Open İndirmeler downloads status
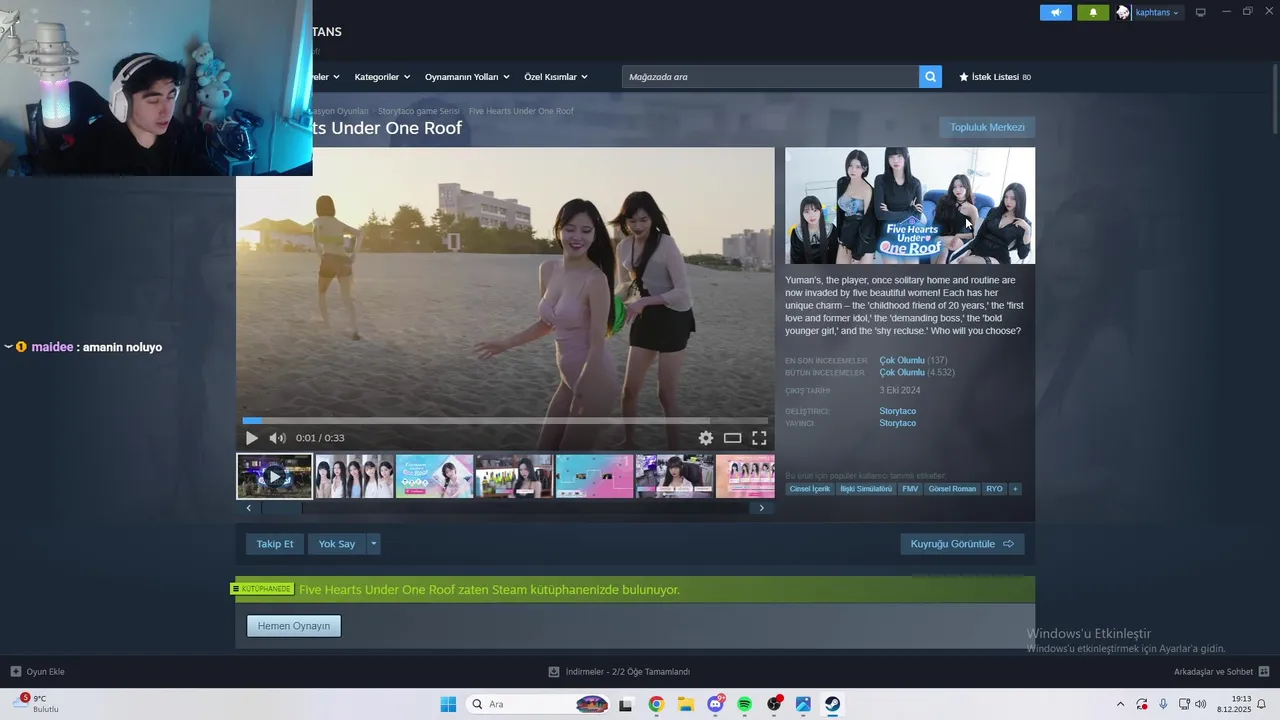The height and width of the screenshot is (720, 1280). (619, 672)
